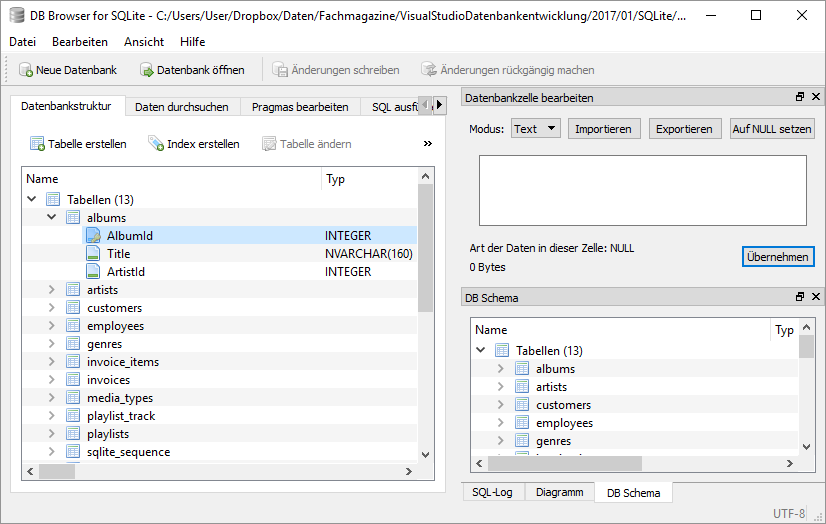Switch to the Pragmas bearbeiten tab
This screenshot has width=826, height=524.
(x=300, y=107)
